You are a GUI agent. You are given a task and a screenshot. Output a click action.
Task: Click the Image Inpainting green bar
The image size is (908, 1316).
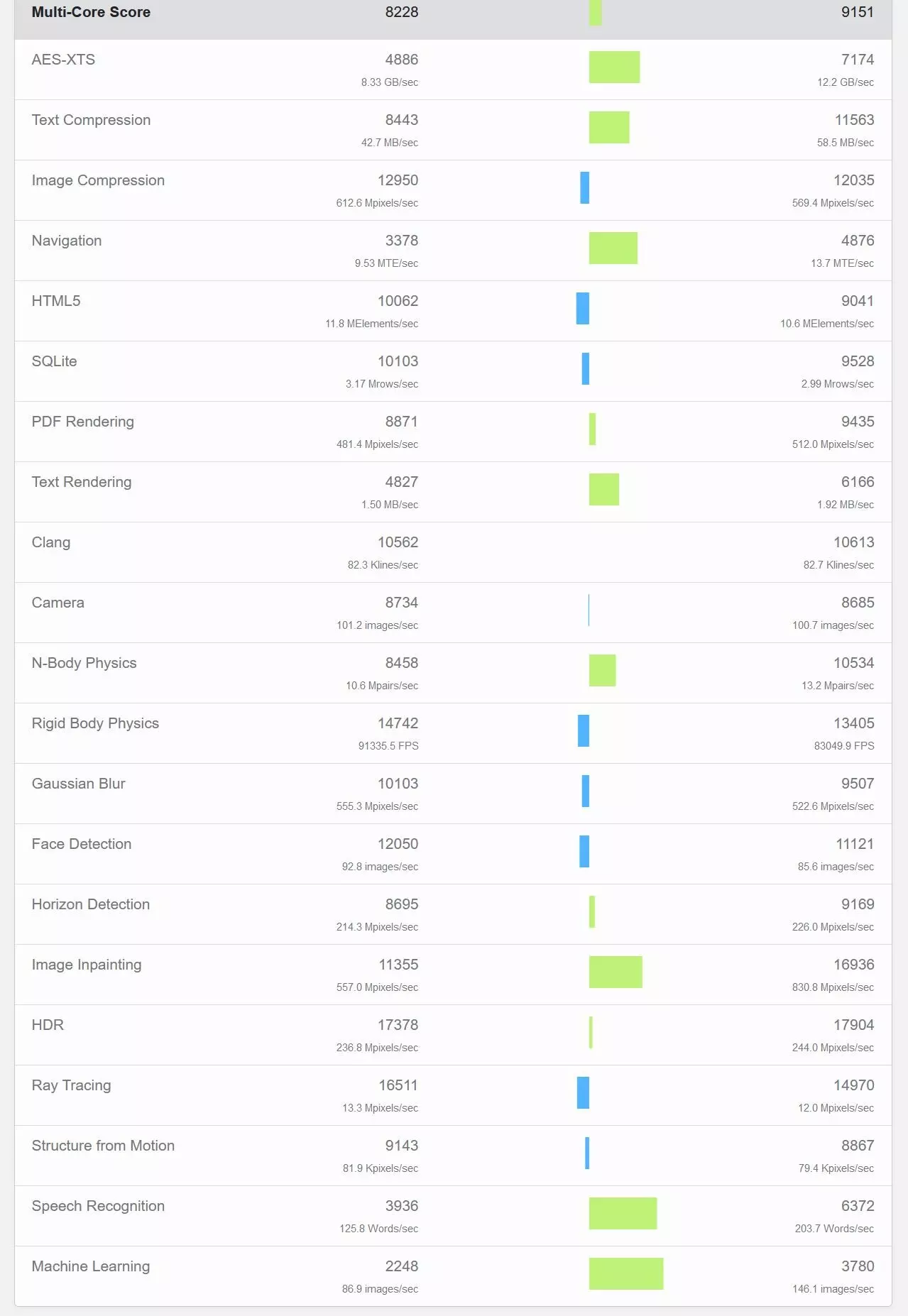coord(616,972)
